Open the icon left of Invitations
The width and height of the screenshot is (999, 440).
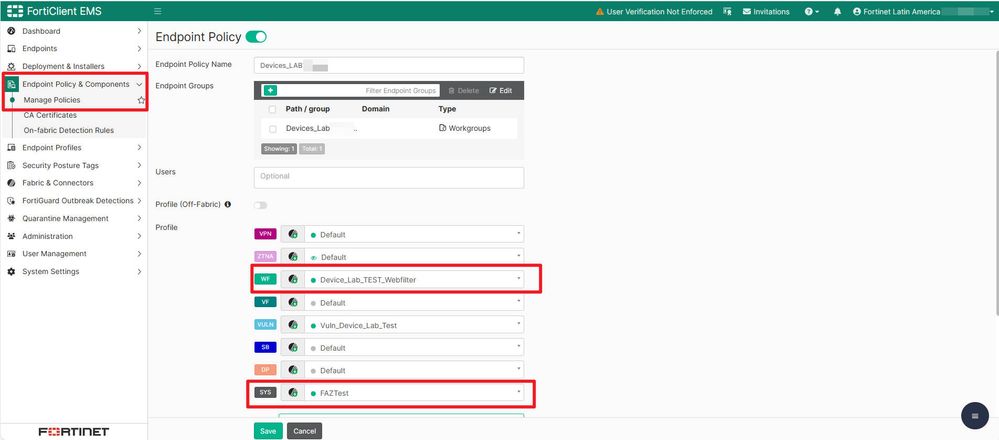coord(728,11)
